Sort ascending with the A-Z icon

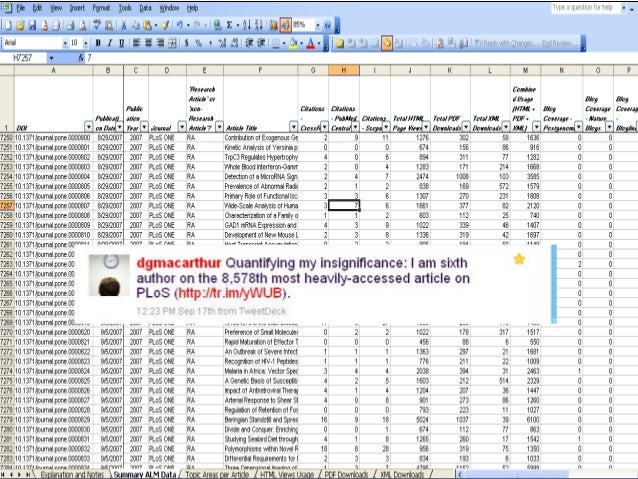[x=247, y=26]
